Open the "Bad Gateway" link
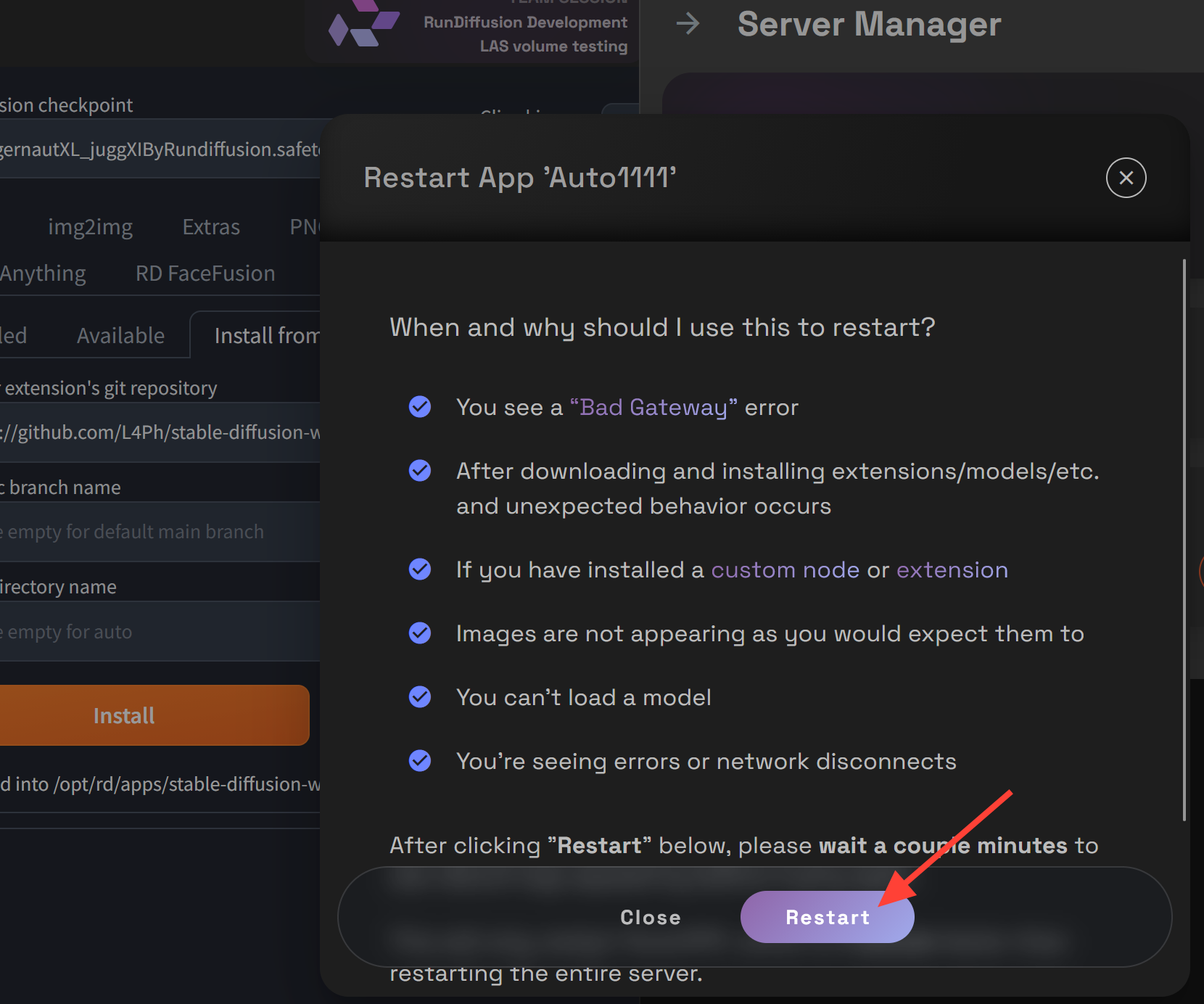Screen dimensions: 1204x1004 coord(653,407)
